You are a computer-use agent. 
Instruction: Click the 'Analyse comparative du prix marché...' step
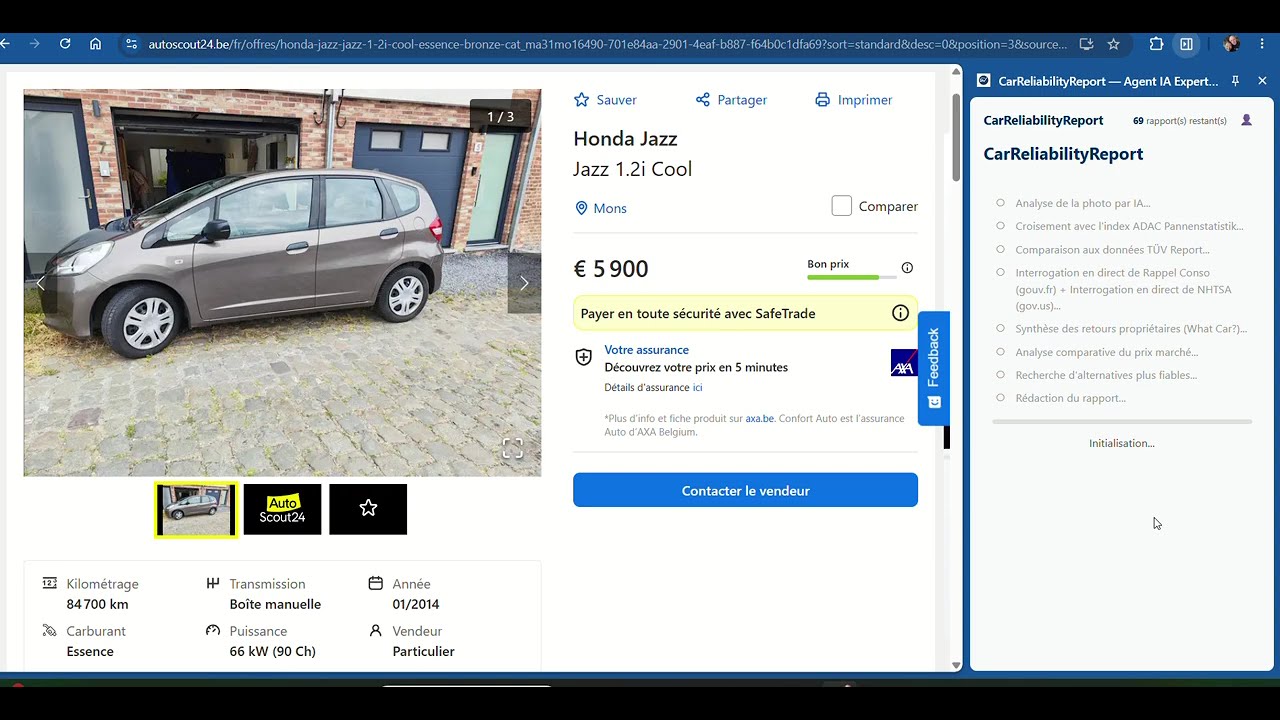1107,352
